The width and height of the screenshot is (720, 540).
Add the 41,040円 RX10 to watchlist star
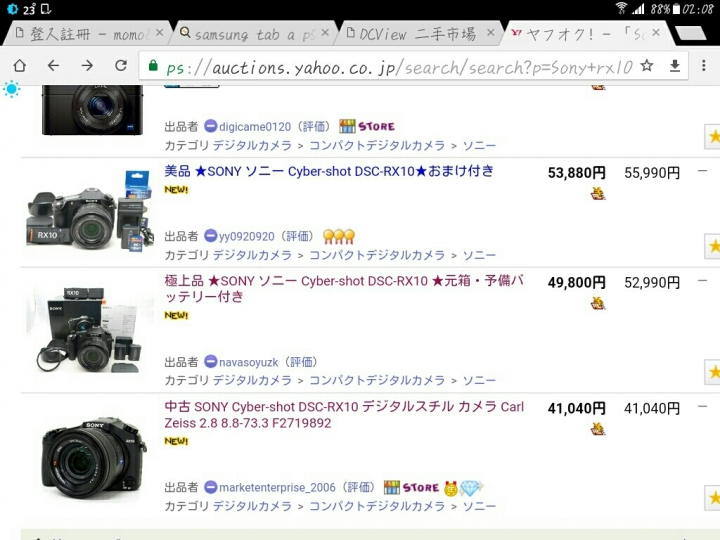tap(713, 498)
